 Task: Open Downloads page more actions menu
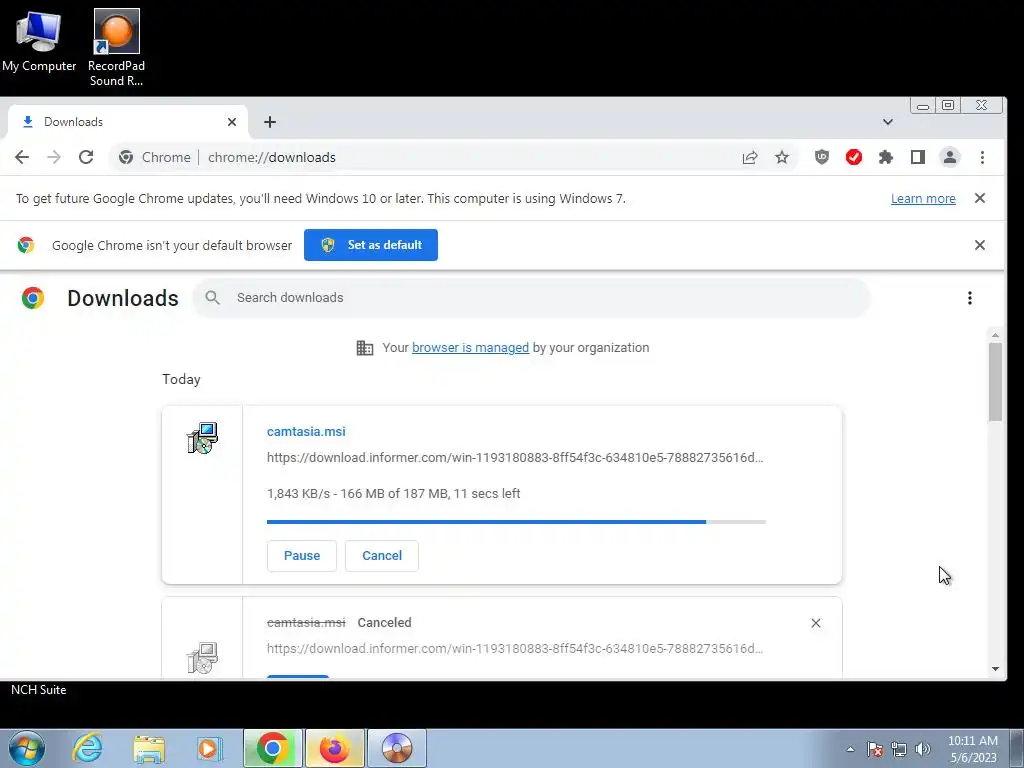970,298
